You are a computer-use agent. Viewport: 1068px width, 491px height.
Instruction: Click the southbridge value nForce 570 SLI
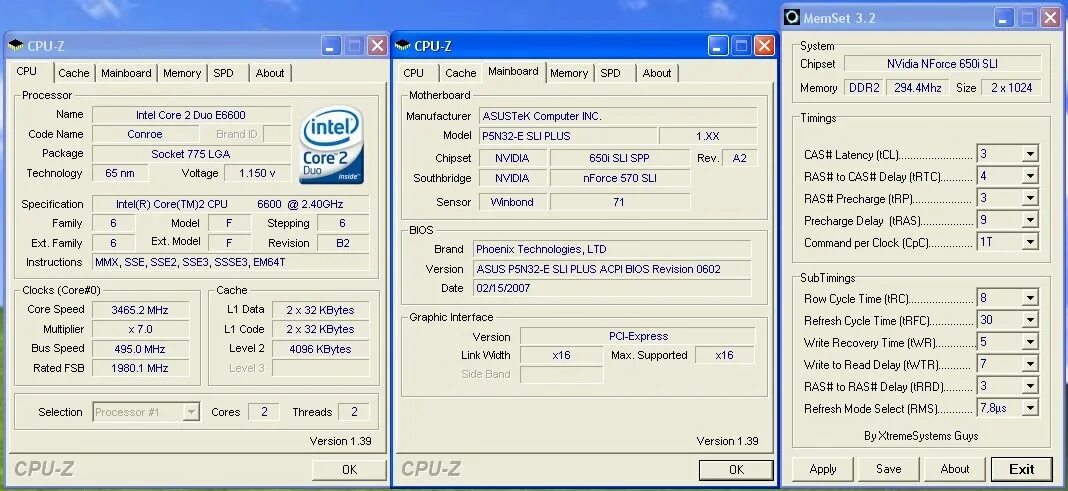620,178
